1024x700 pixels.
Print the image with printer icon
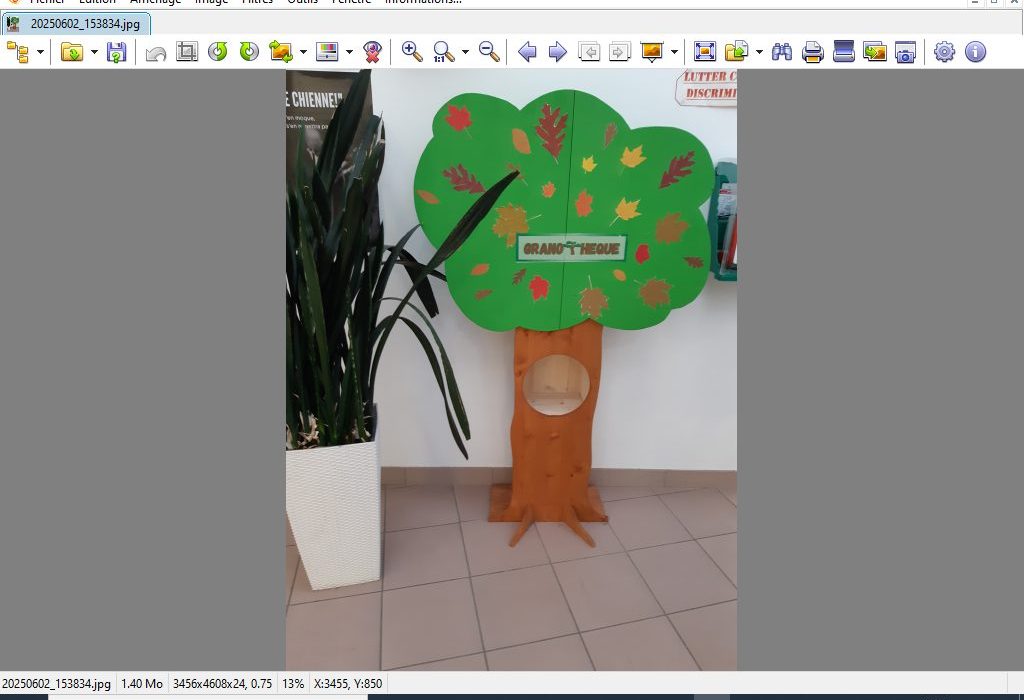812,52
